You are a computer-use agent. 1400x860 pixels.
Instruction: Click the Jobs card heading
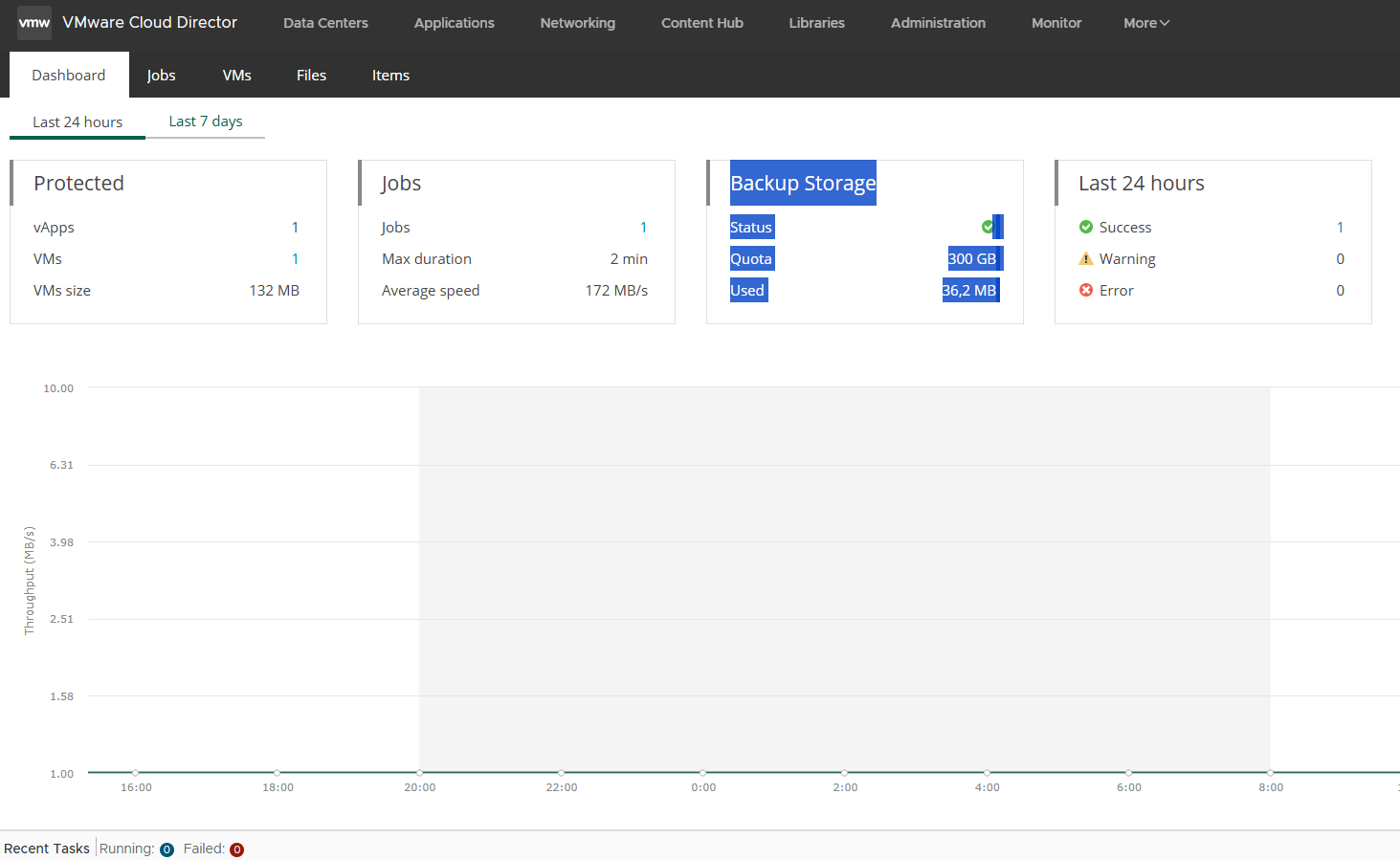[x=401, y=183]
